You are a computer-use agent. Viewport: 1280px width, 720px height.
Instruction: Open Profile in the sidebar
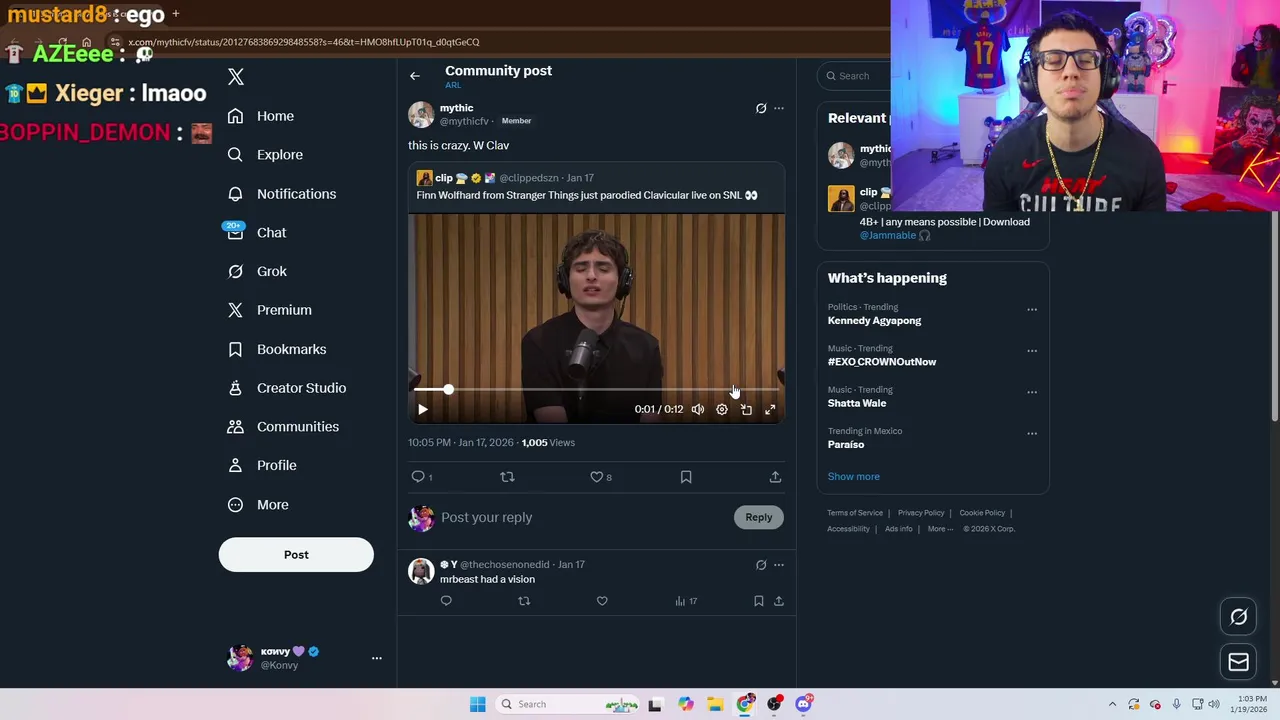[262, 466]
